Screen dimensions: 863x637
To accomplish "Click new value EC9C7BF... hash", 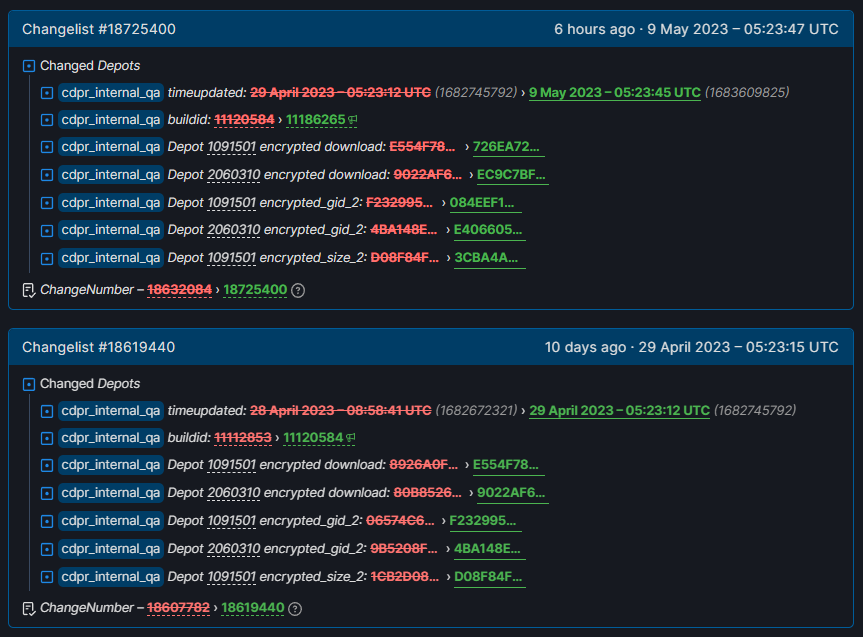I will pos(511,175).
